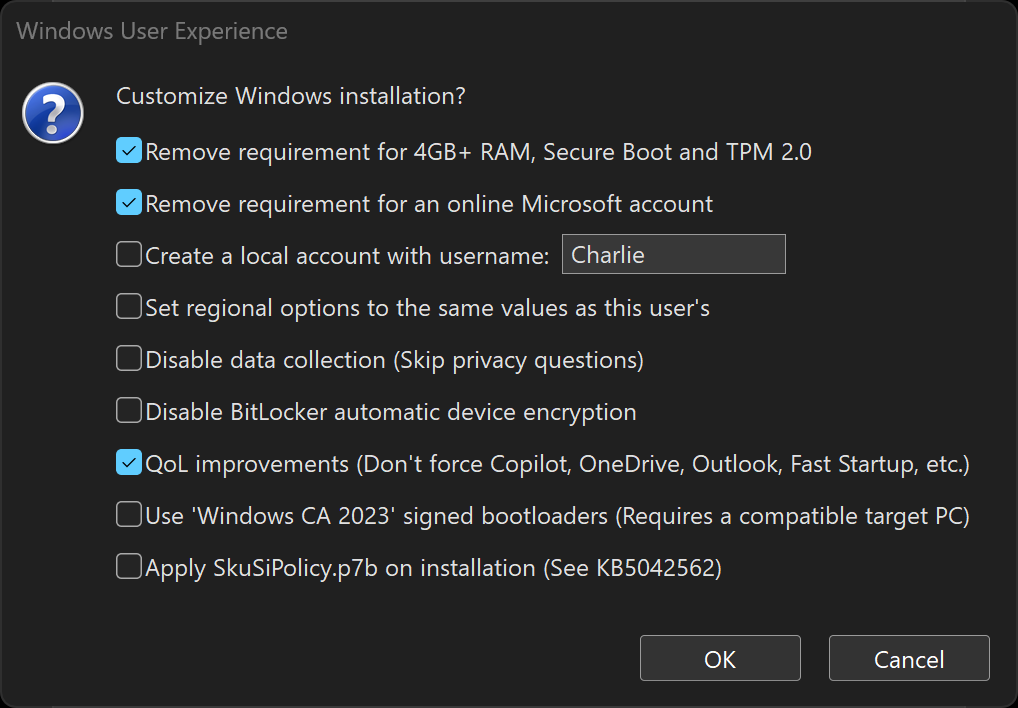This screenshot has width=1018, height=708.
Task: Check the Disable BitLocker automatic encryption box
Action: [x=129, y=411]
